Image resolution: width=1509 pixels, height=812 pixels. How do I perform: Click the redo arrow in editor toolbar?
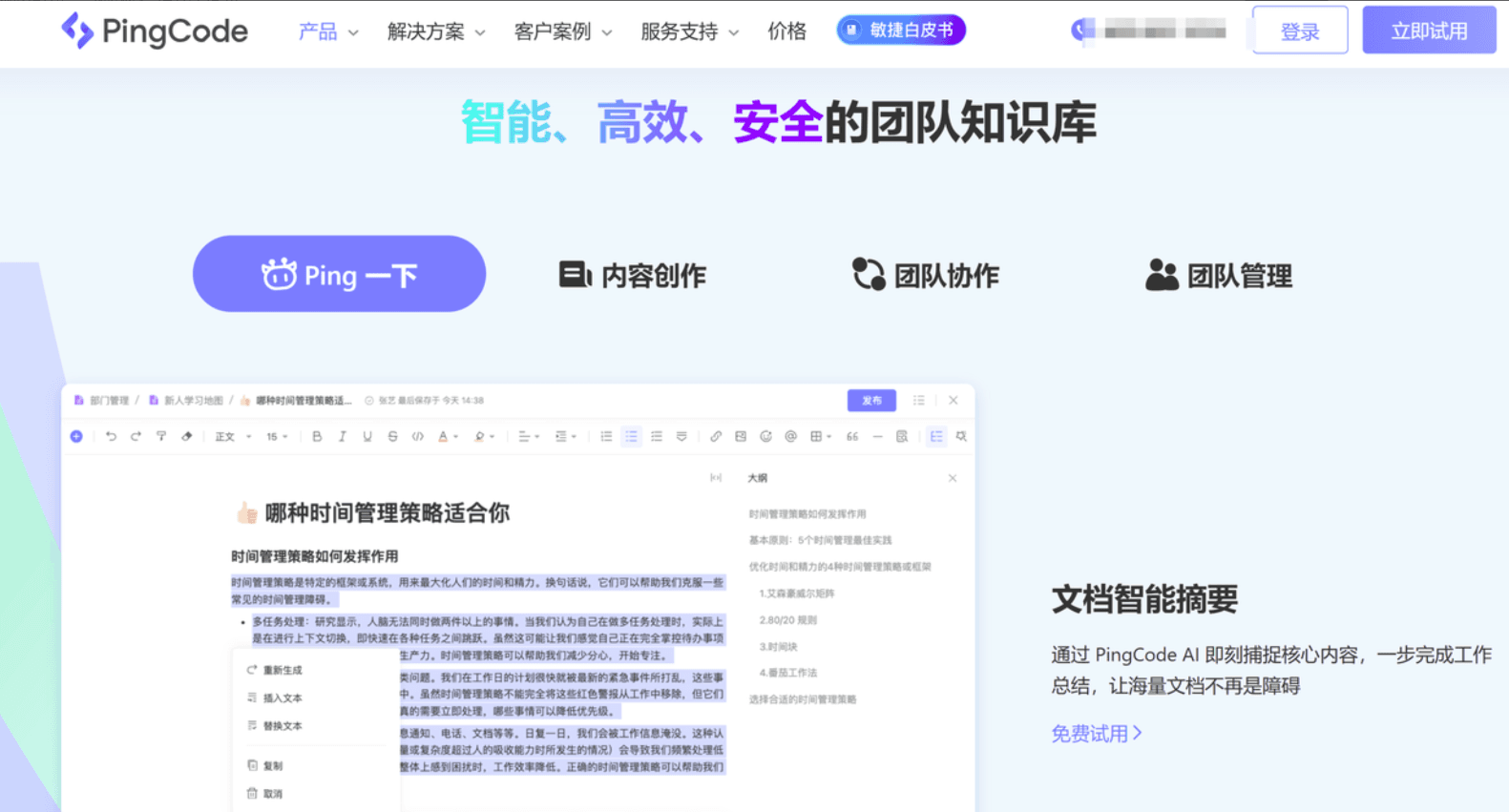click(136, 437)
